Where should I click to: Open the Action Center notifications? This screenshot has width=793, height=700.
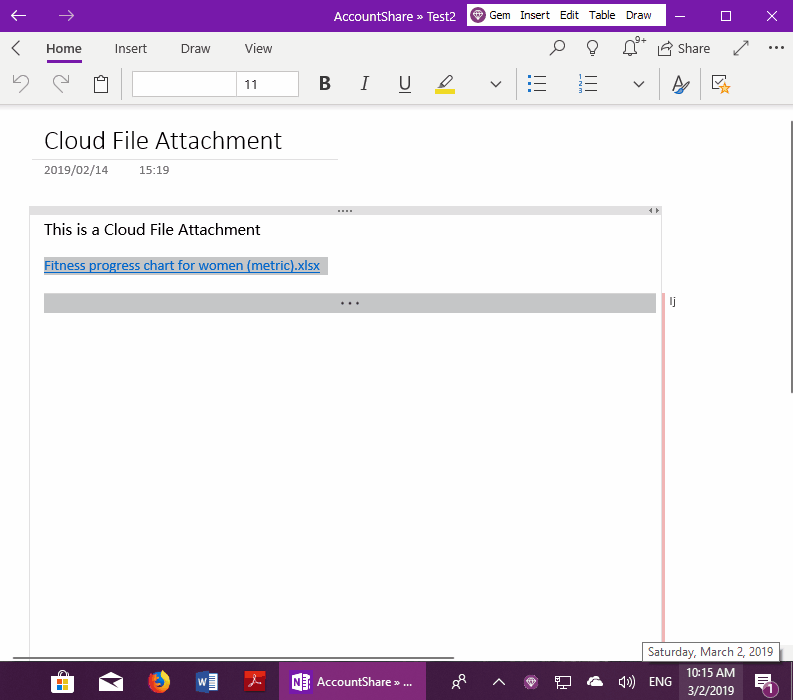[x=766, y=683]
